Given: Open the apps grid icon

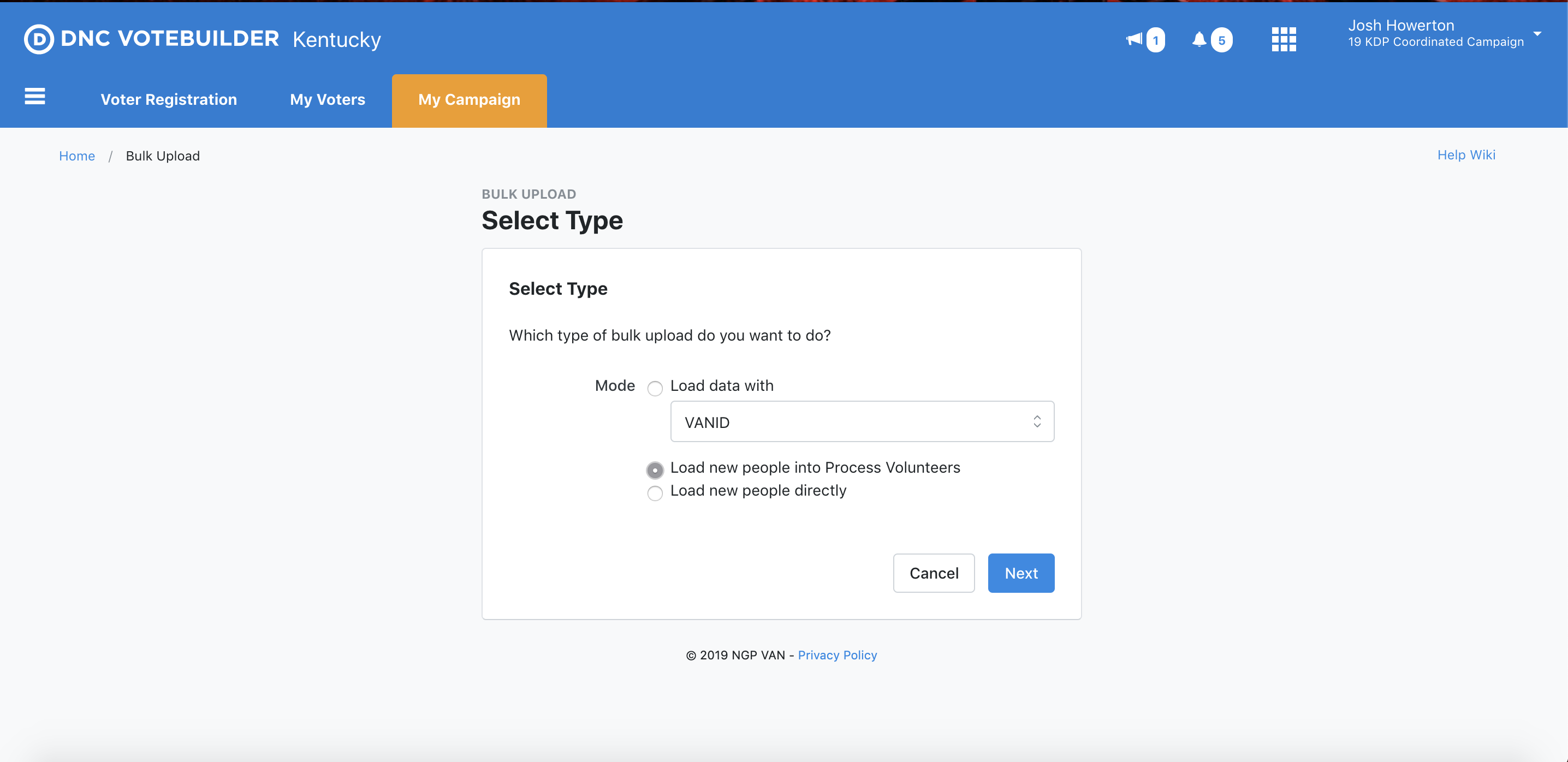Looking at the screenshot, I should 1284,39.
